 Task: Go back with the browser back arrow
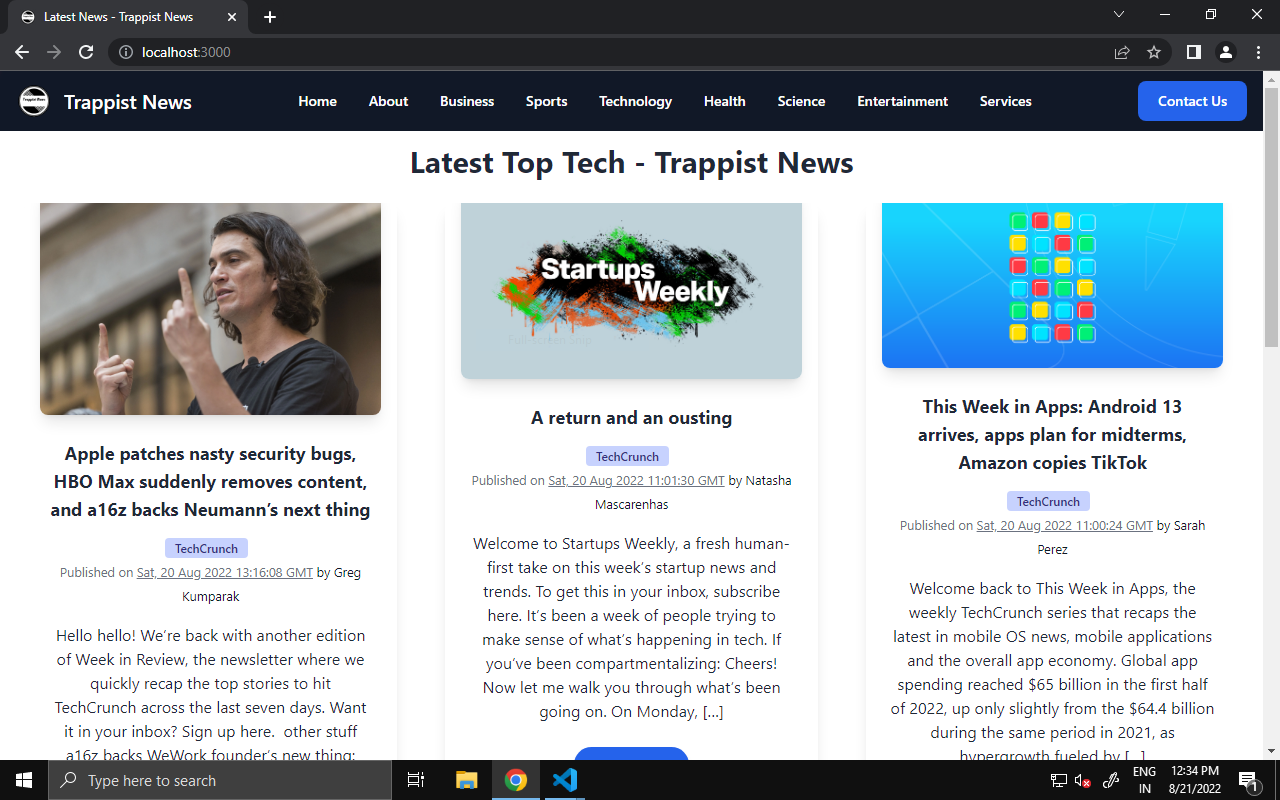22,52
